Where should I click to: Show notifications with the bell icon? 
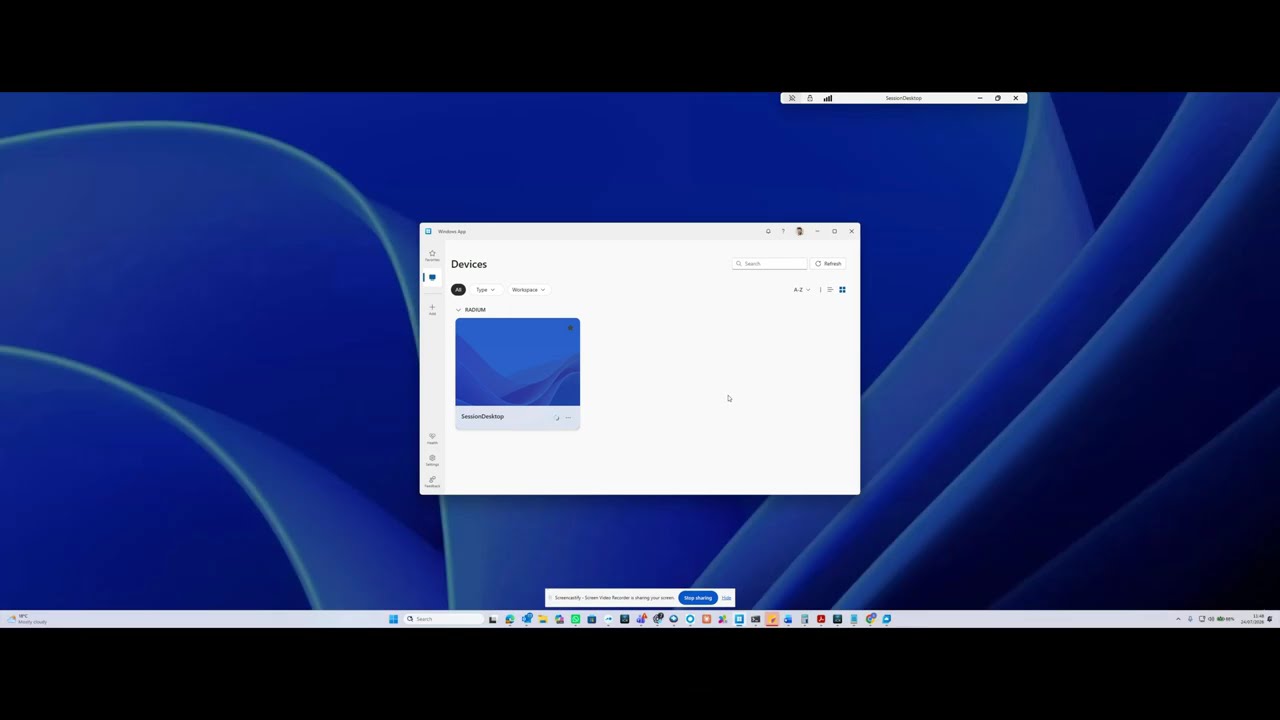pos(768,231)
